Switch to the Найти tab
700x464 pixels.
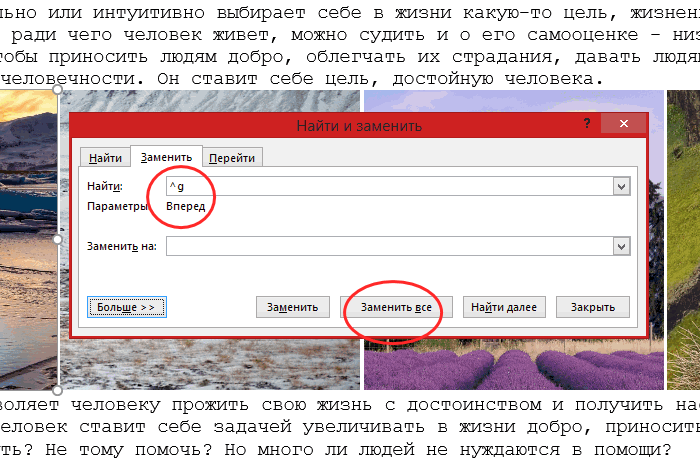pos(106,157)
